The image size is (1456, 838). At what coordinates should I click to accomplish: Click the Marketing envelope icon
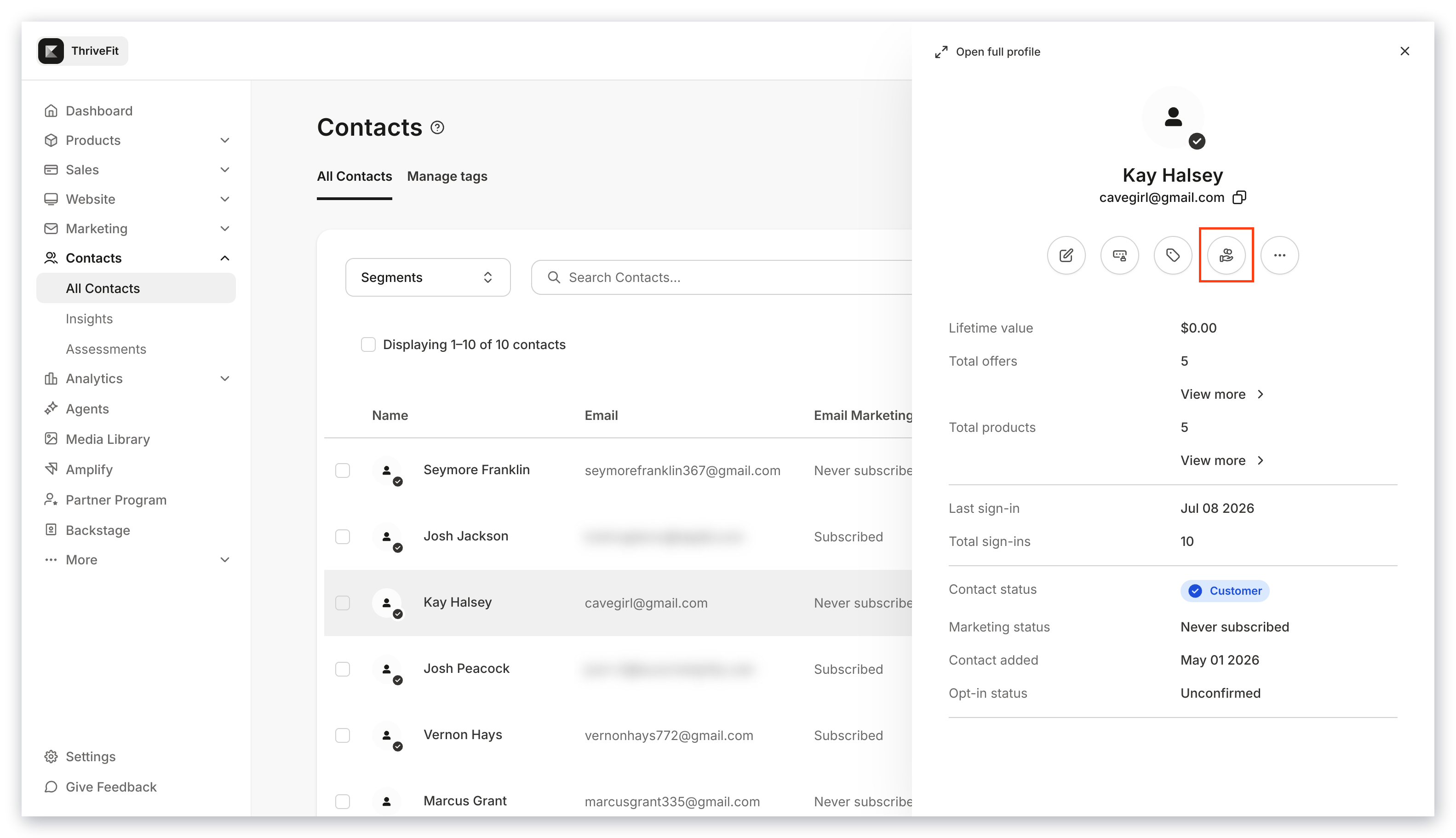[51, 228]
